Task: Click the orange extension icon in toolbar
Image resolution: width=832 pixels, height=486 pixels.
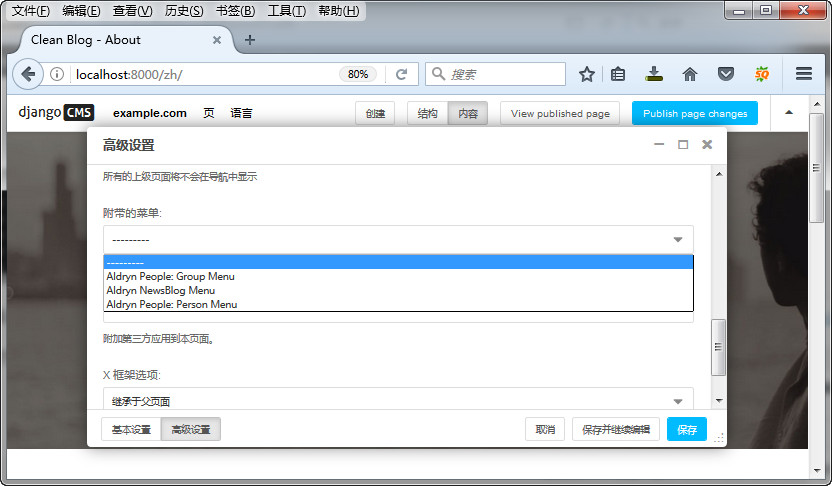Action: [762, 74]
